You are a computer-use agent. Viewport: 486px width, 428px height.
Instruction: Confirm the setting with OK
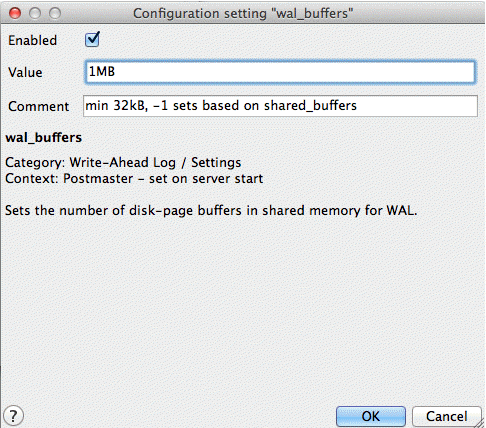[371, 416]
